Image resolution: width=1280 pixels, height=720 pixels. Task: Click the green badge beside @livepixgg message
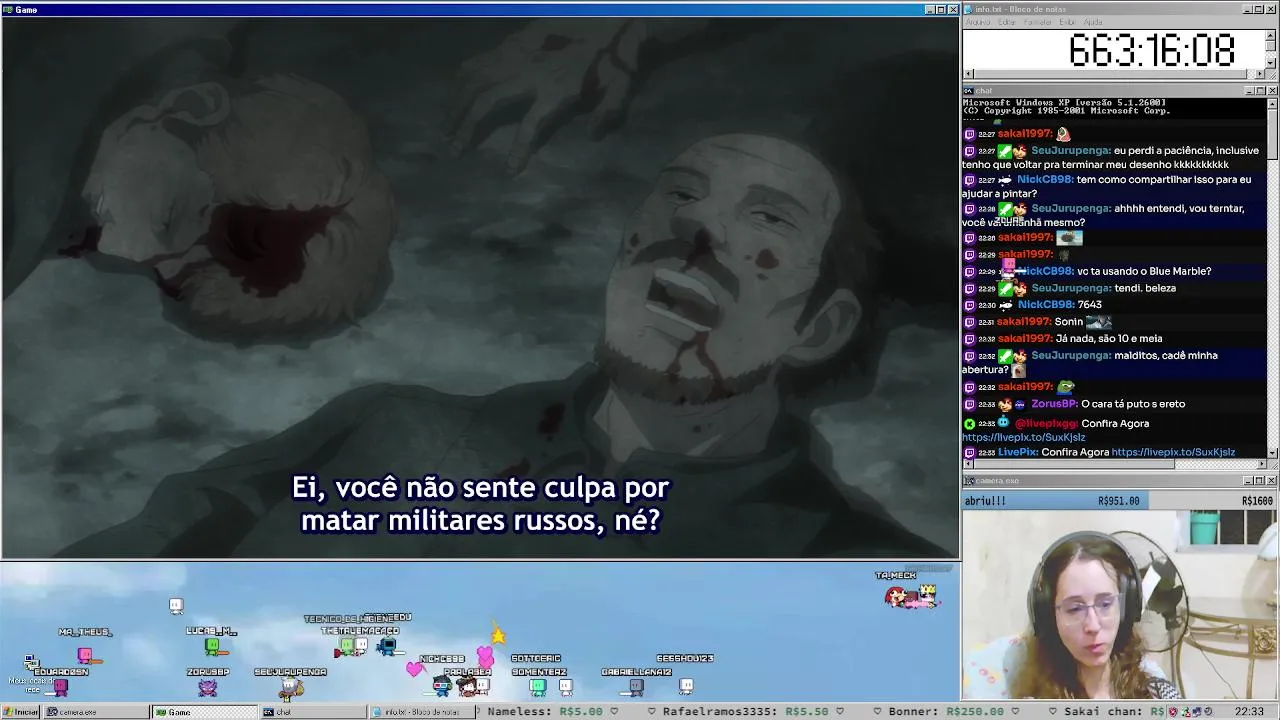[x=969, y=423]
